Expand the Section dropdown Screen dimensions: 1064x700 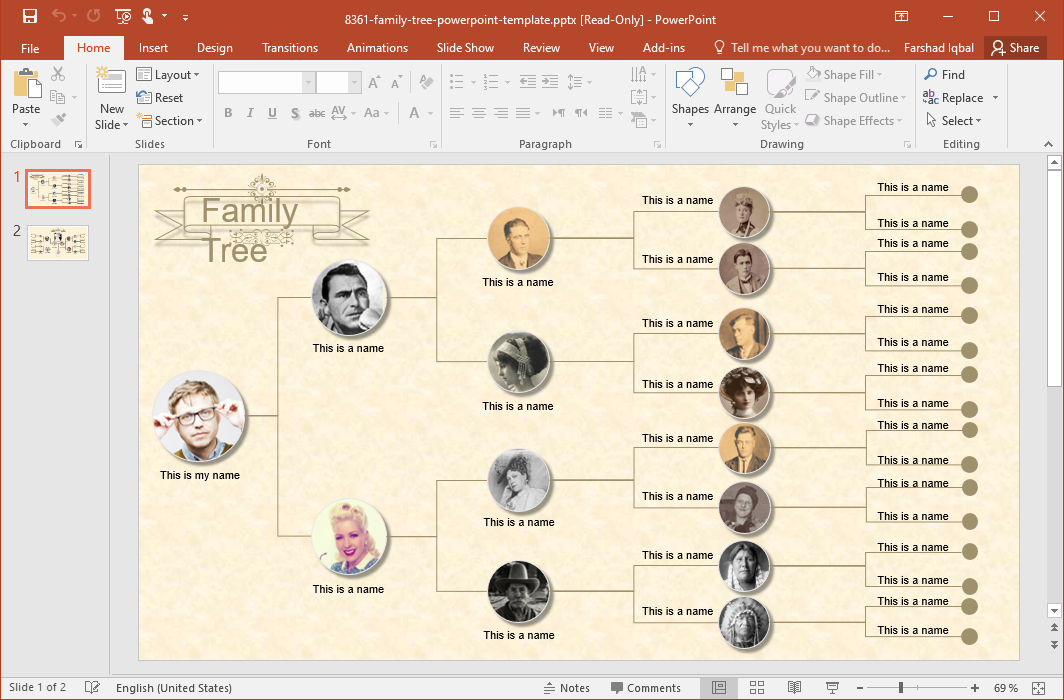168,121
